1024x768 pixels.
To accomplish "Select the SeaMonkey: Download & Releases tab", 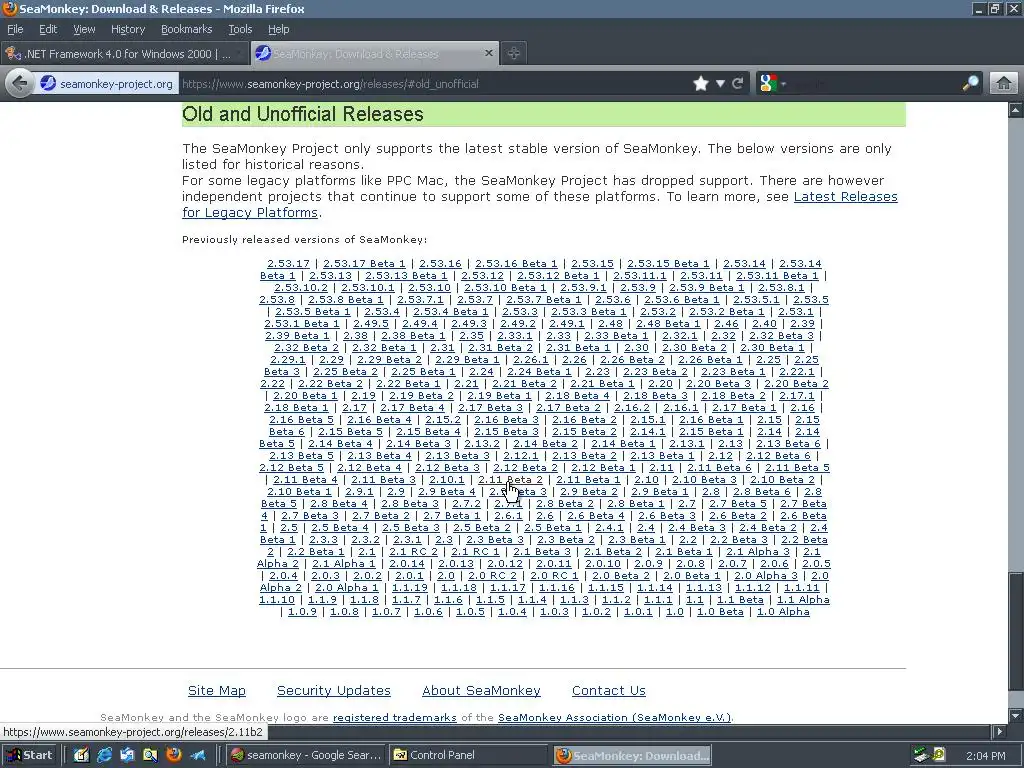I will pos(374,54).
